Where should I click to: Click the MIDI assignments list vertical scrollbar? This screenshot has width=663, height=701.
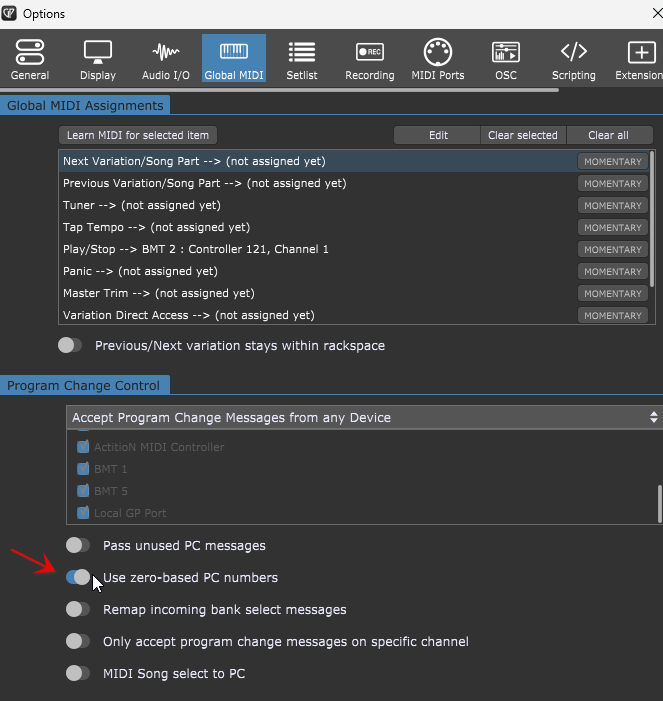pos(652,219)
